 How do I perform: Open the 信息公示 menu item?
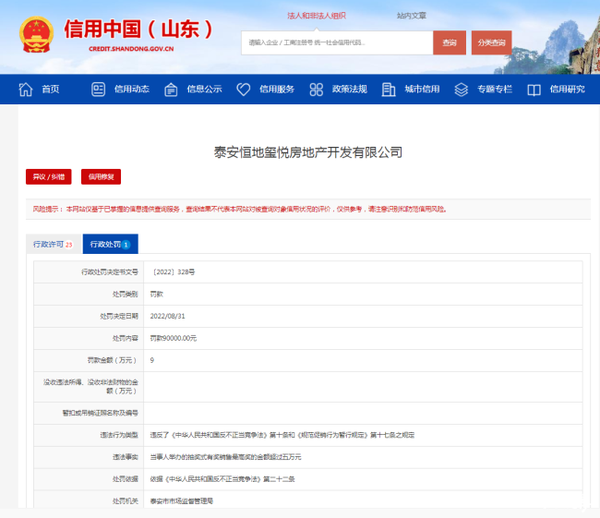click(x=204, y=89)
